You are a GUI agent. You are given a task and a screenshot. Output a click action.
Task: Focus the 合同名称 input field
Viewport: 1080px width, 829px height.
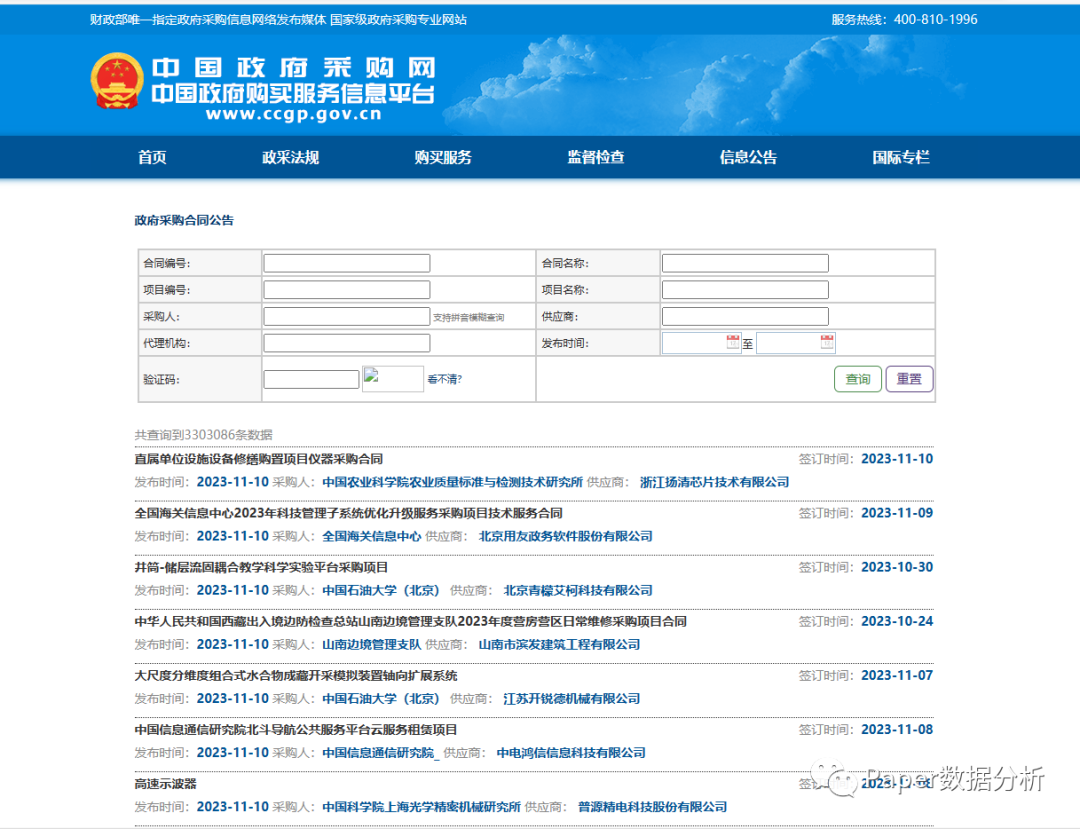745,263
